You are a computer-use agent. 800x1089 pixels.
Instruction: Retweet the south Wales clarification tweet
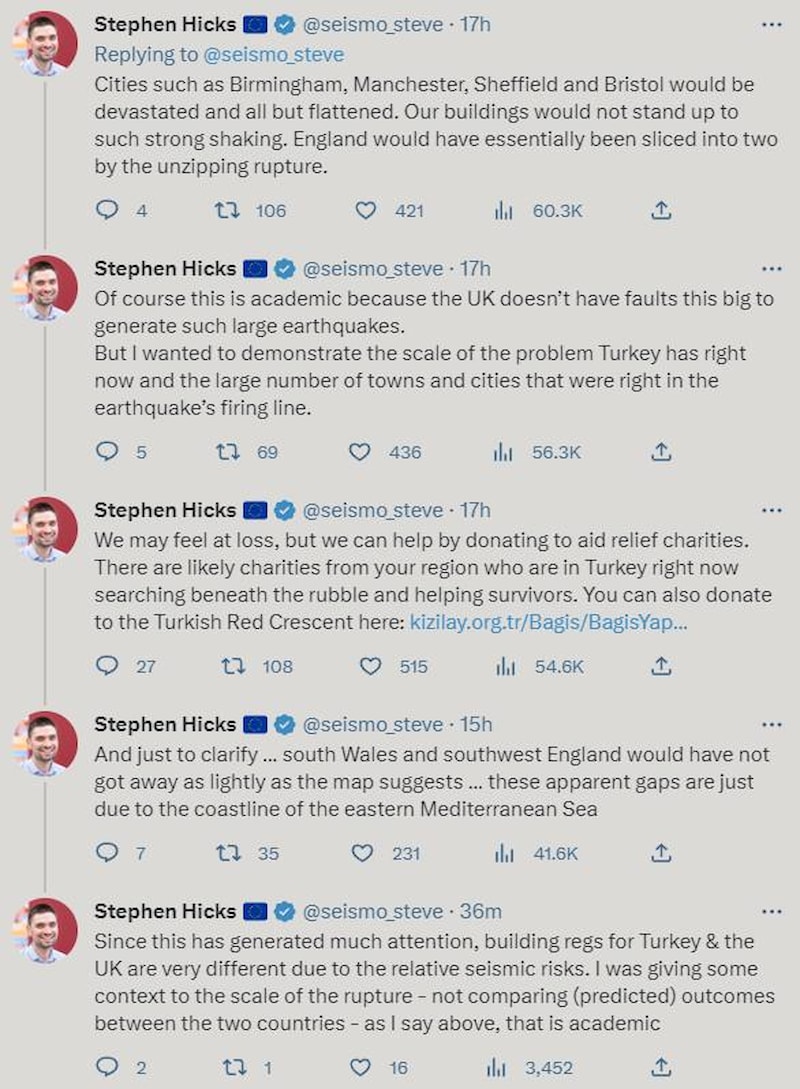[x=227, y=853]
